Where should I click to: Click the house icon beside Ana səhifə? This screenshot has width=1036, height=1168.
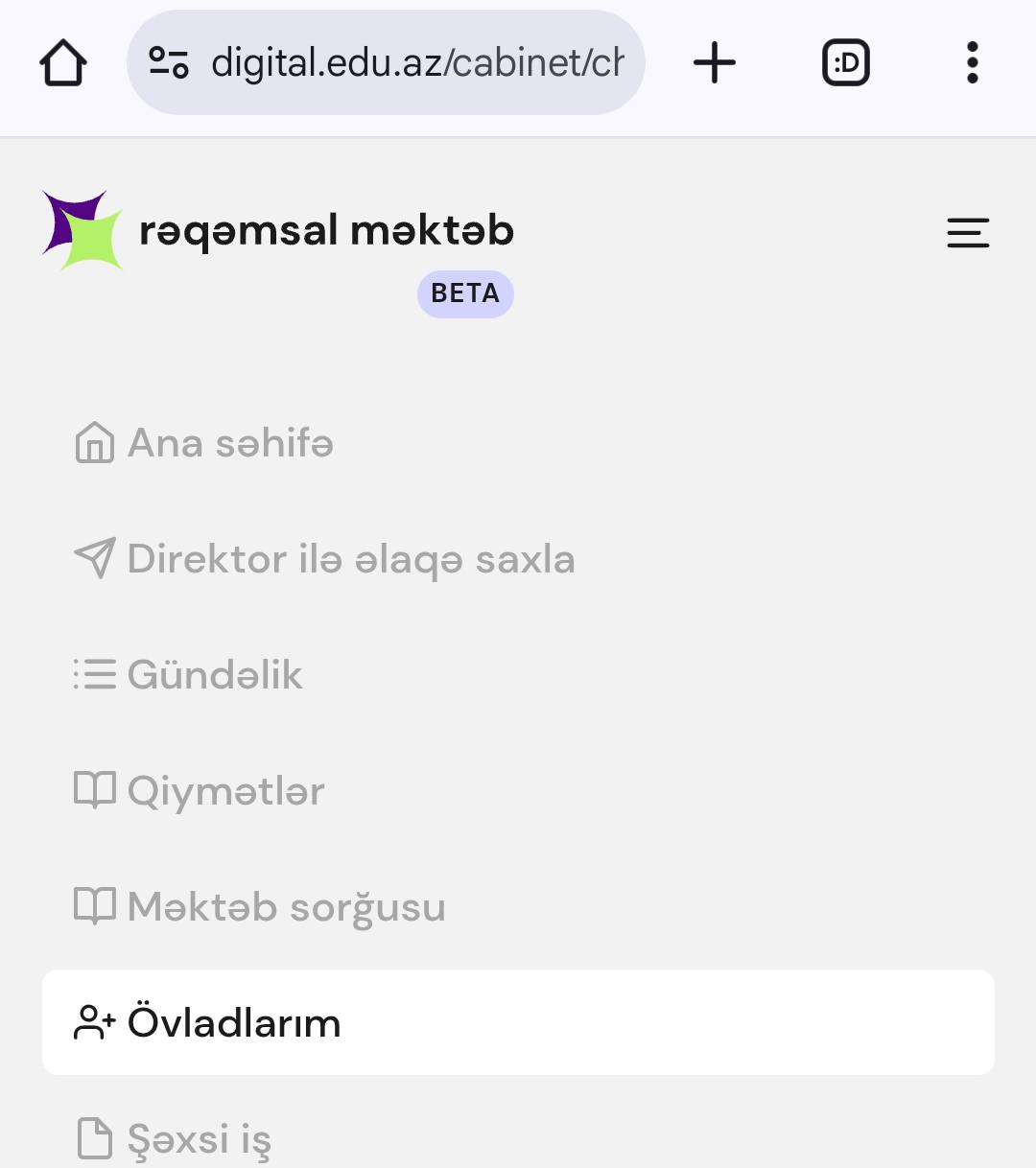[x=94, y=444]
